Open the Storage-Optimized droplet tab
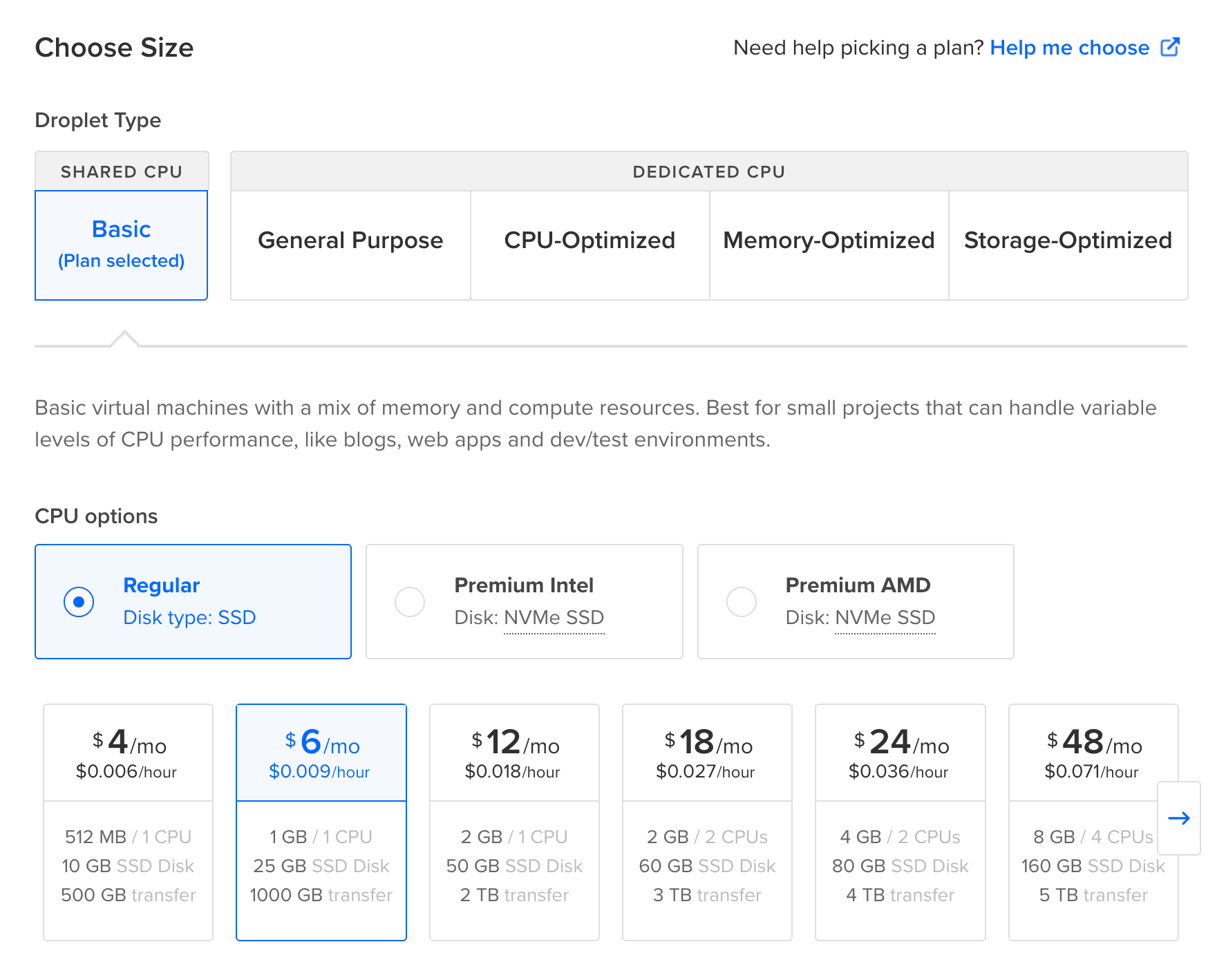 [x=1068, y=245]
